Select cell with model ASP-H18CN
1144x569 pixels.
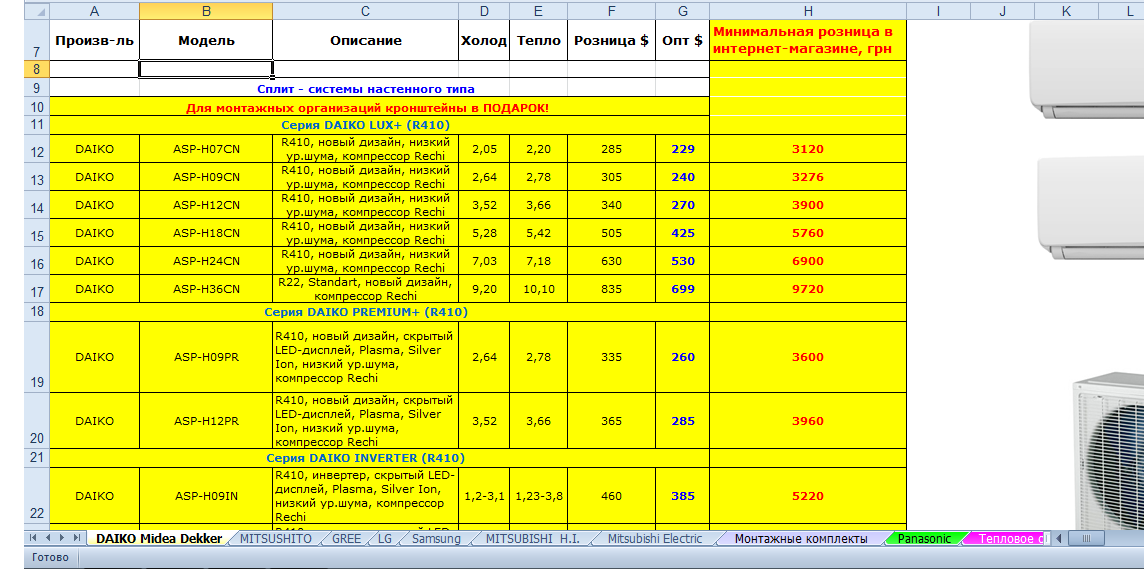(x=206, y=233)
